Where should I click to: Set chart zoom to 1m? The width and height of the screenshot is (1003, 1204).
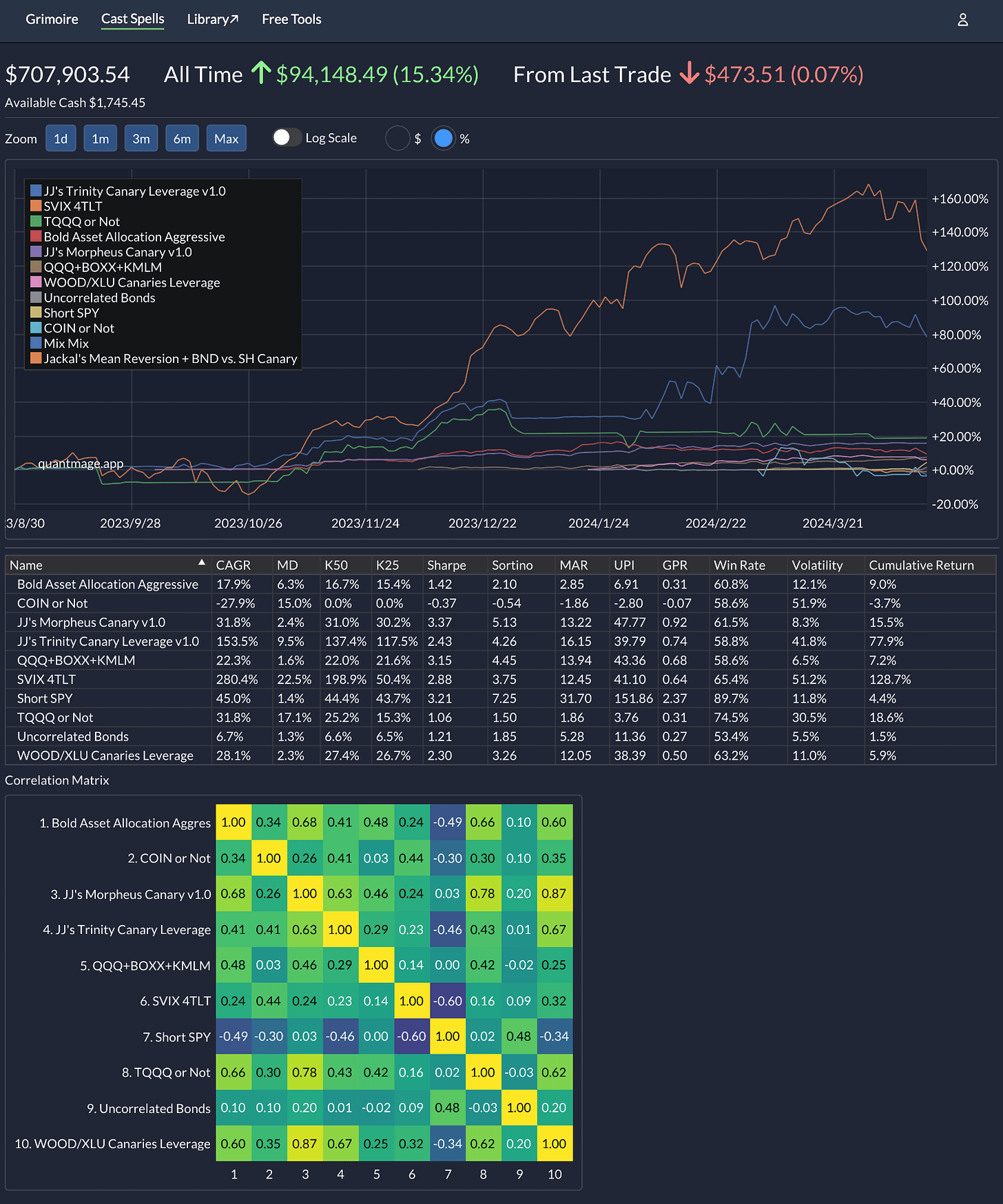pos(101,138)
